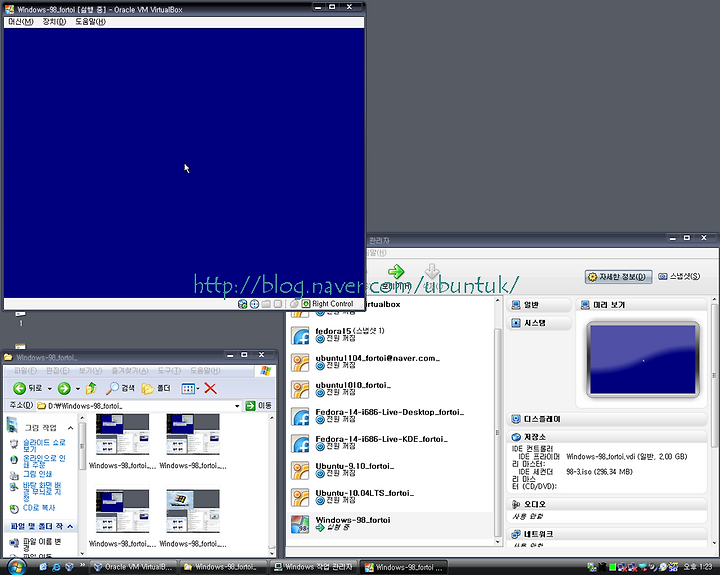The height and width of the screenshot is (575, 720).
Task: Select the top-left screenshot thumbnail in Explorer
Action: pyautogui.click(x=122, y=434)
